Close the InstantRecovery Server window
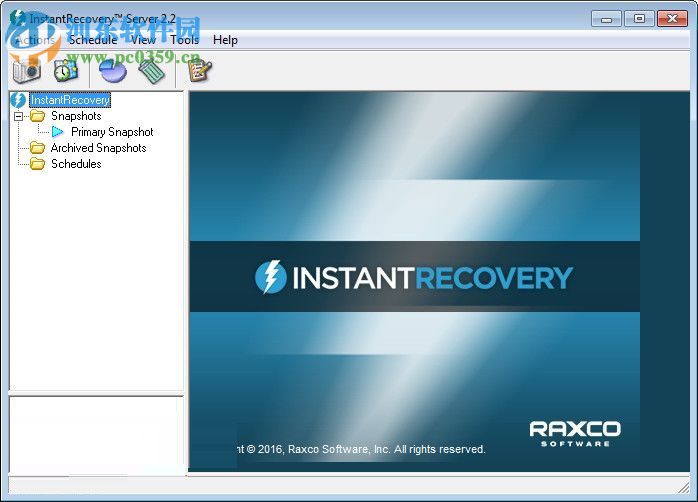The width and height of the screenshot is (698, 502). 672,19
